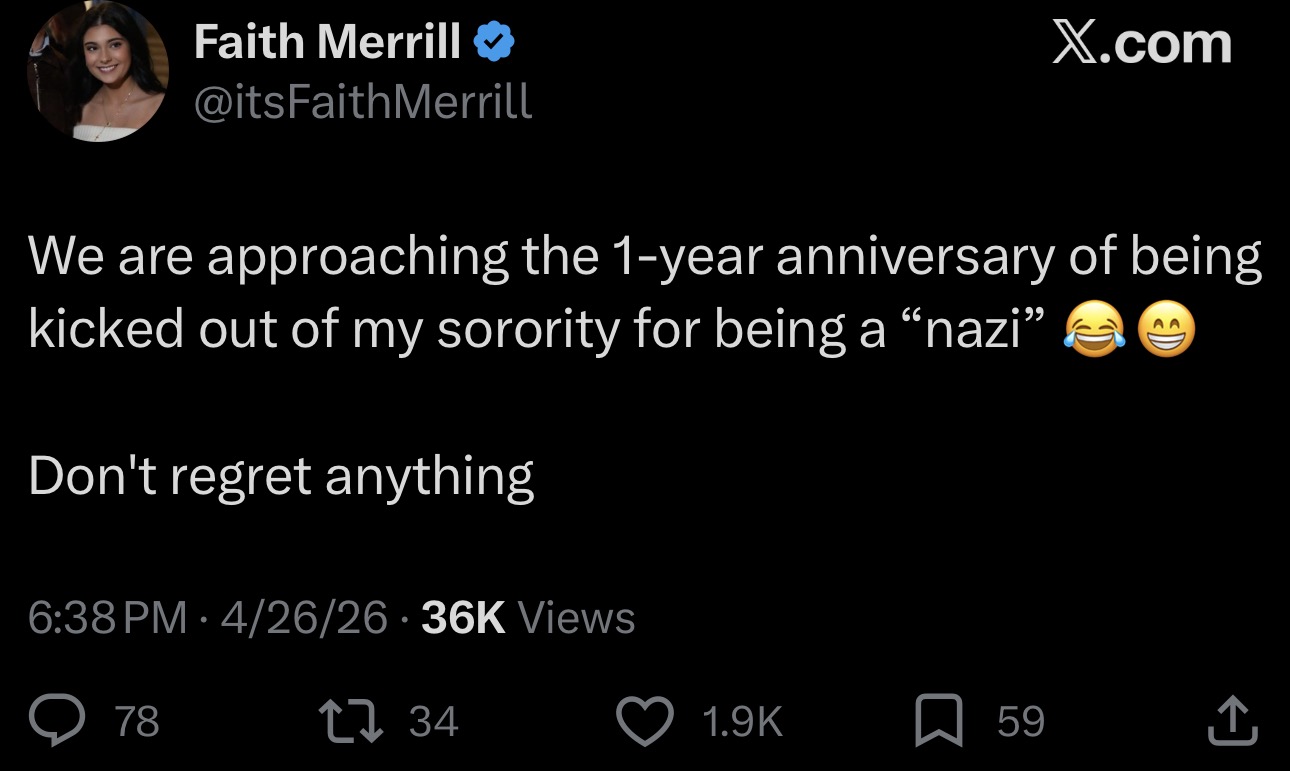Click the Faith Merrill display name

coord(327,43)
